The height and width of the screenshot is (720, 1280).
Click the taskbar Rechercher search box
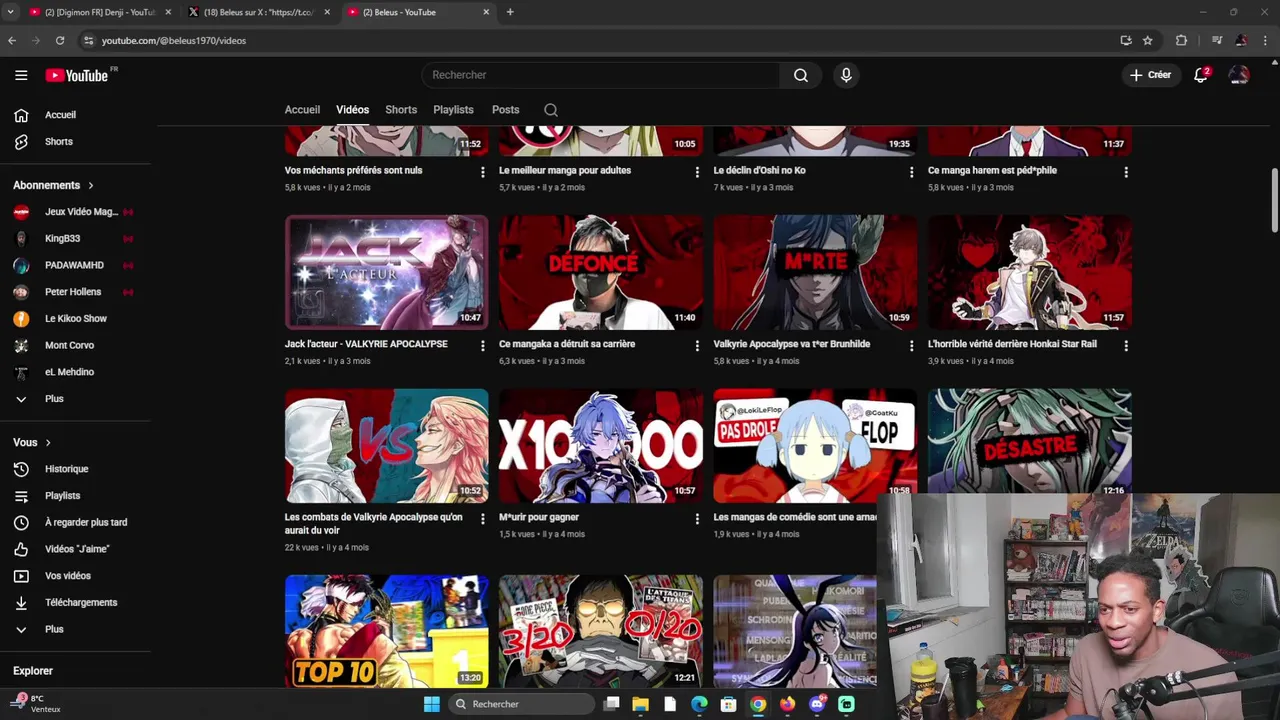click(519, 704)
